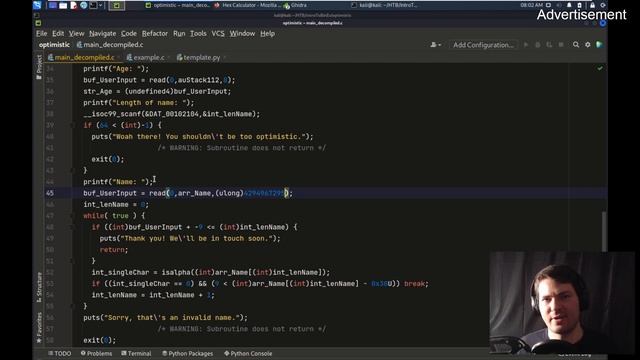This screenshot has width=640, height=360.
Task: Click the 'break' keyword on line 53
Action: click(414, 284)
